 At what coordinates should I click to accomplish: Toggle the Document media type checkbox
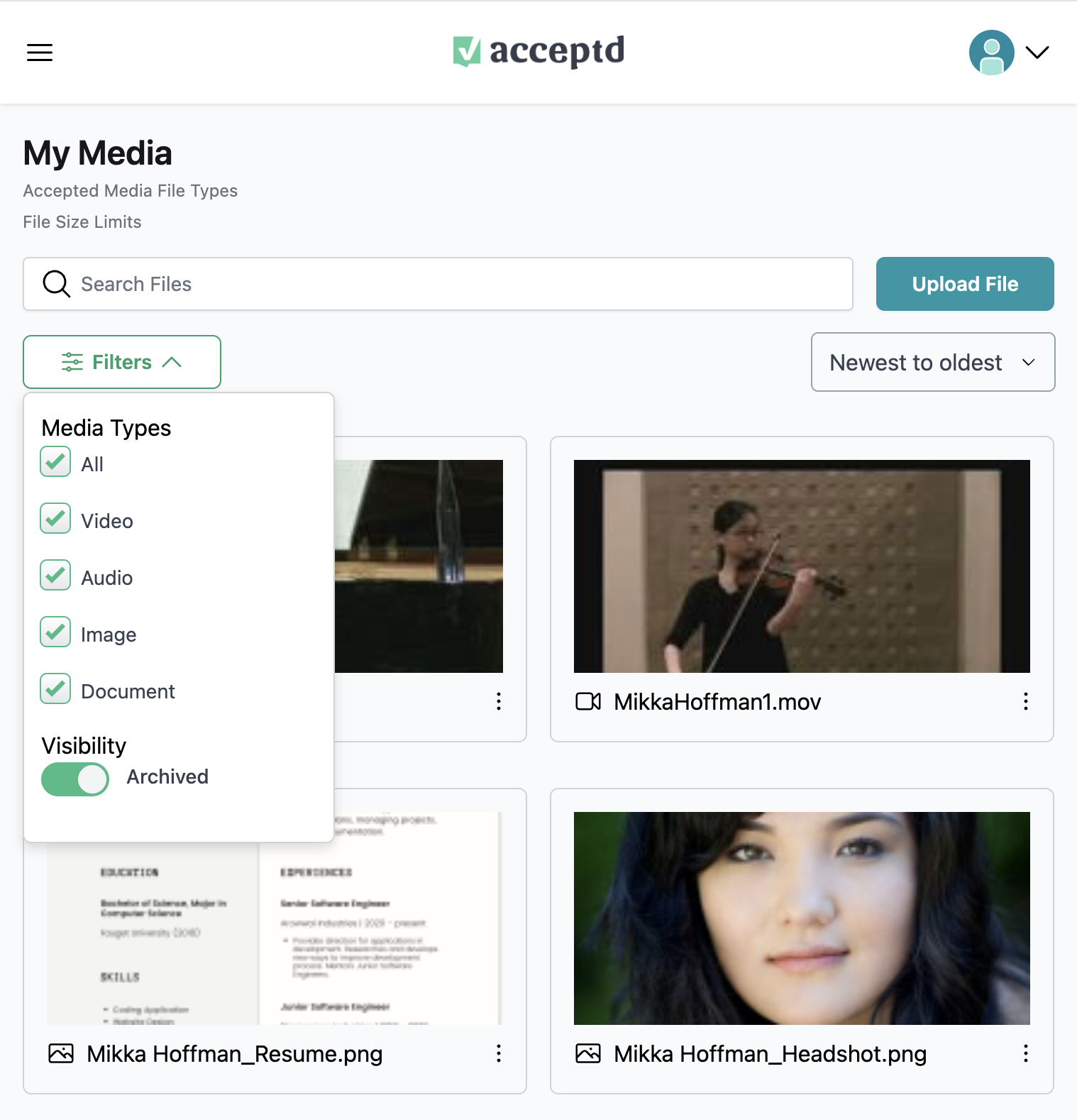55,688
